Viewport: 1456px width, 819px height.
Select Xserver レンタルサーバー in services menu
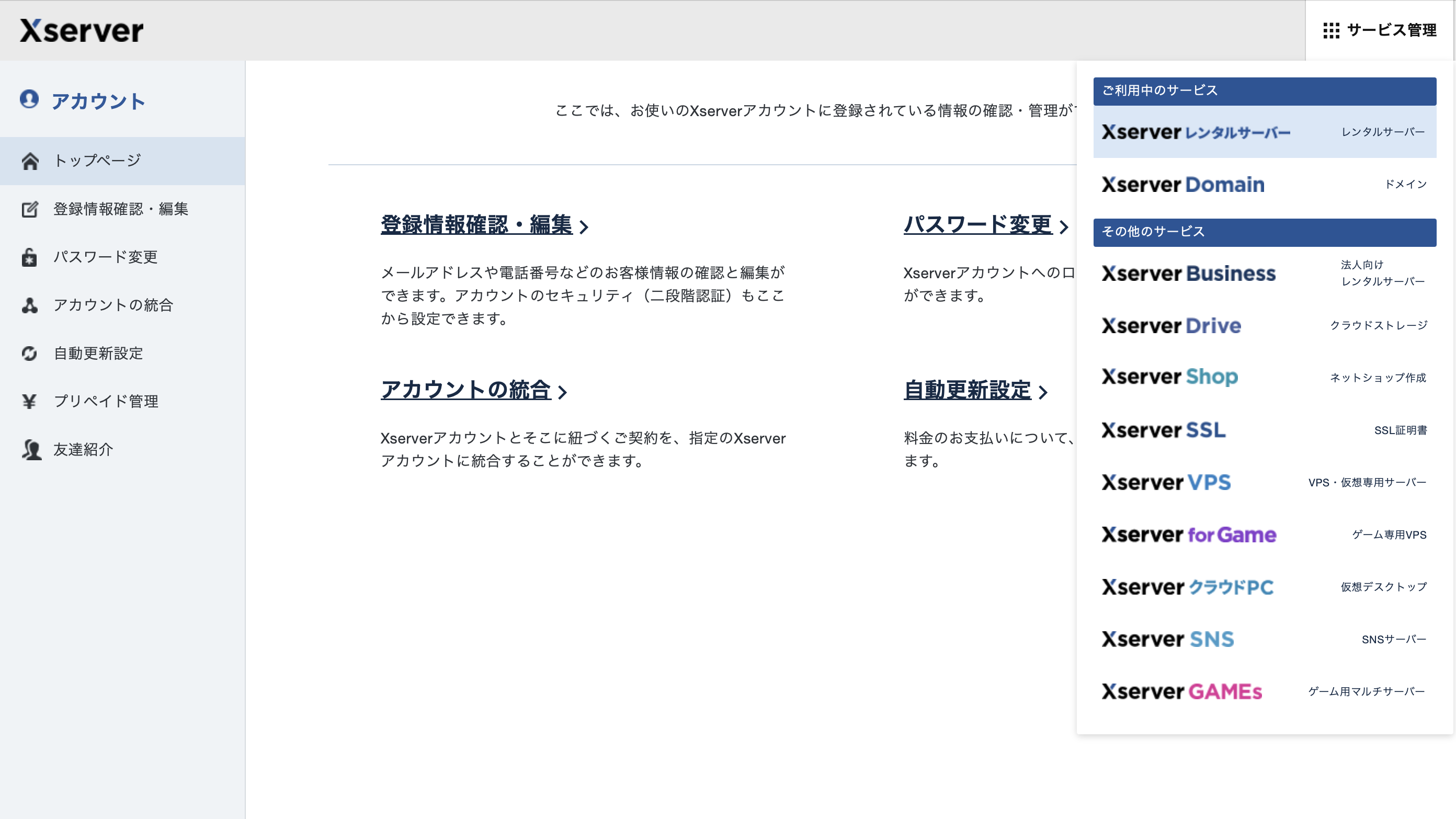1264,132
